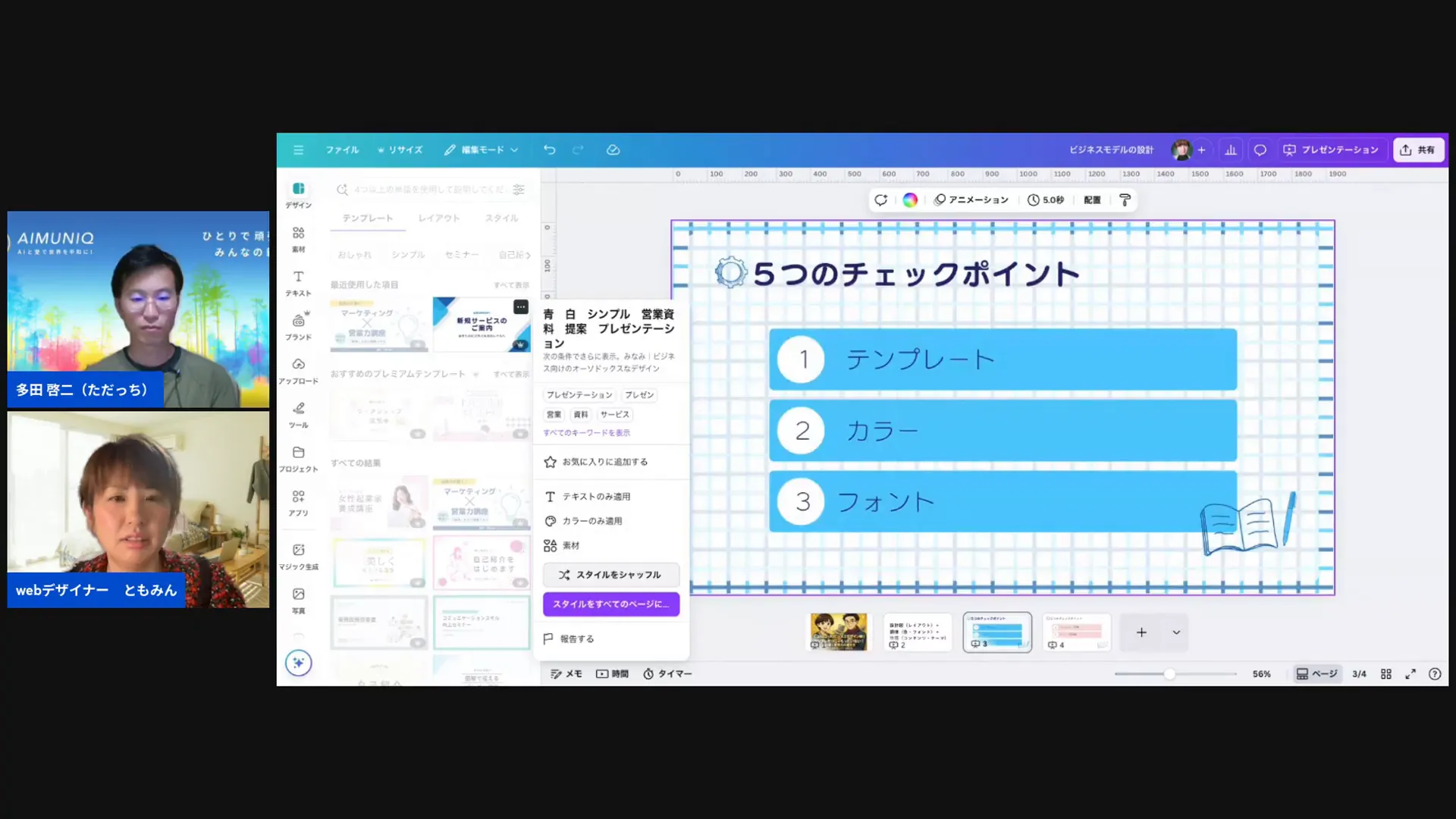Image resolution: width=1456 pixels, height=819 pixels.
Task: Click the 共有 share button
Action: pyautogui.click(x=1418, y=150)
